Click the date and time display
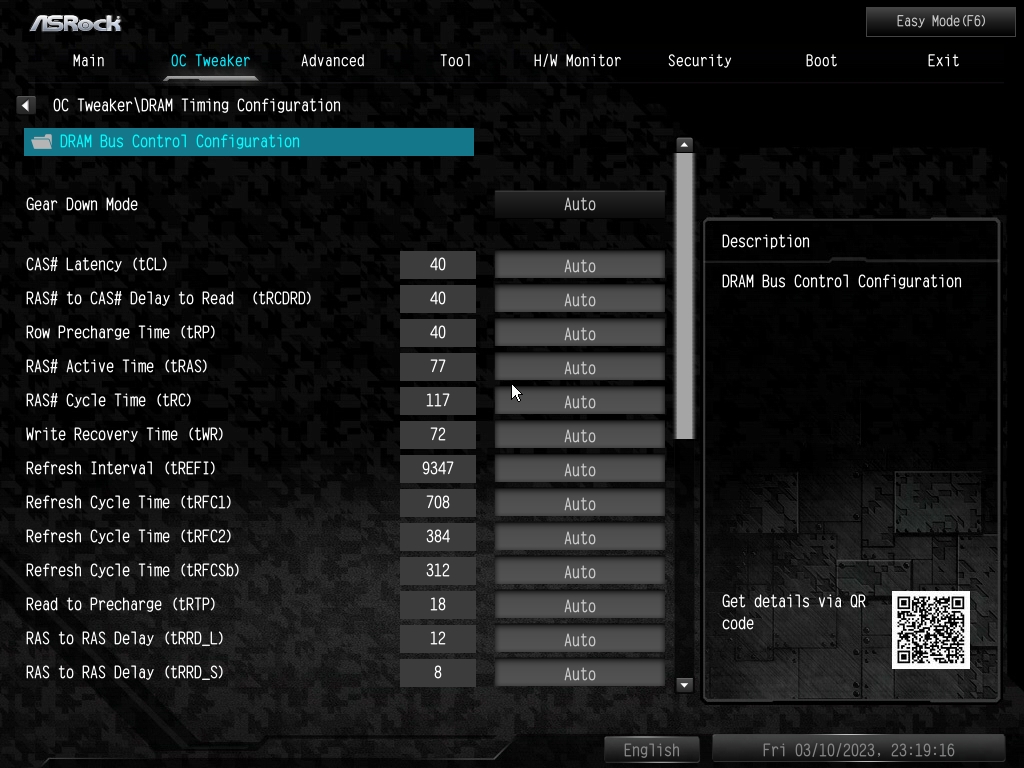This screenshot has width=1024, height=768. [858, 750]
